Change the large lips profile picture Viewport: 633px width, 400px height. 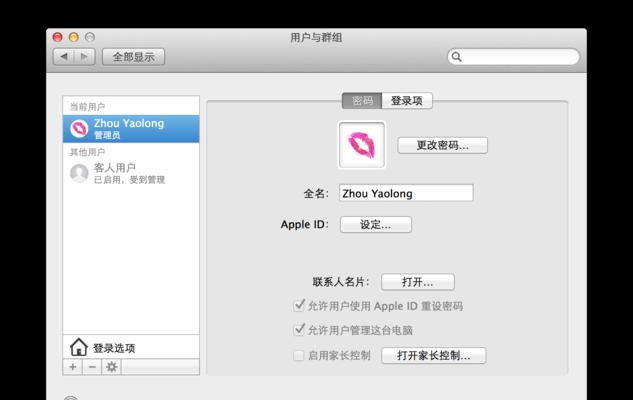click(x=362, y=145)
